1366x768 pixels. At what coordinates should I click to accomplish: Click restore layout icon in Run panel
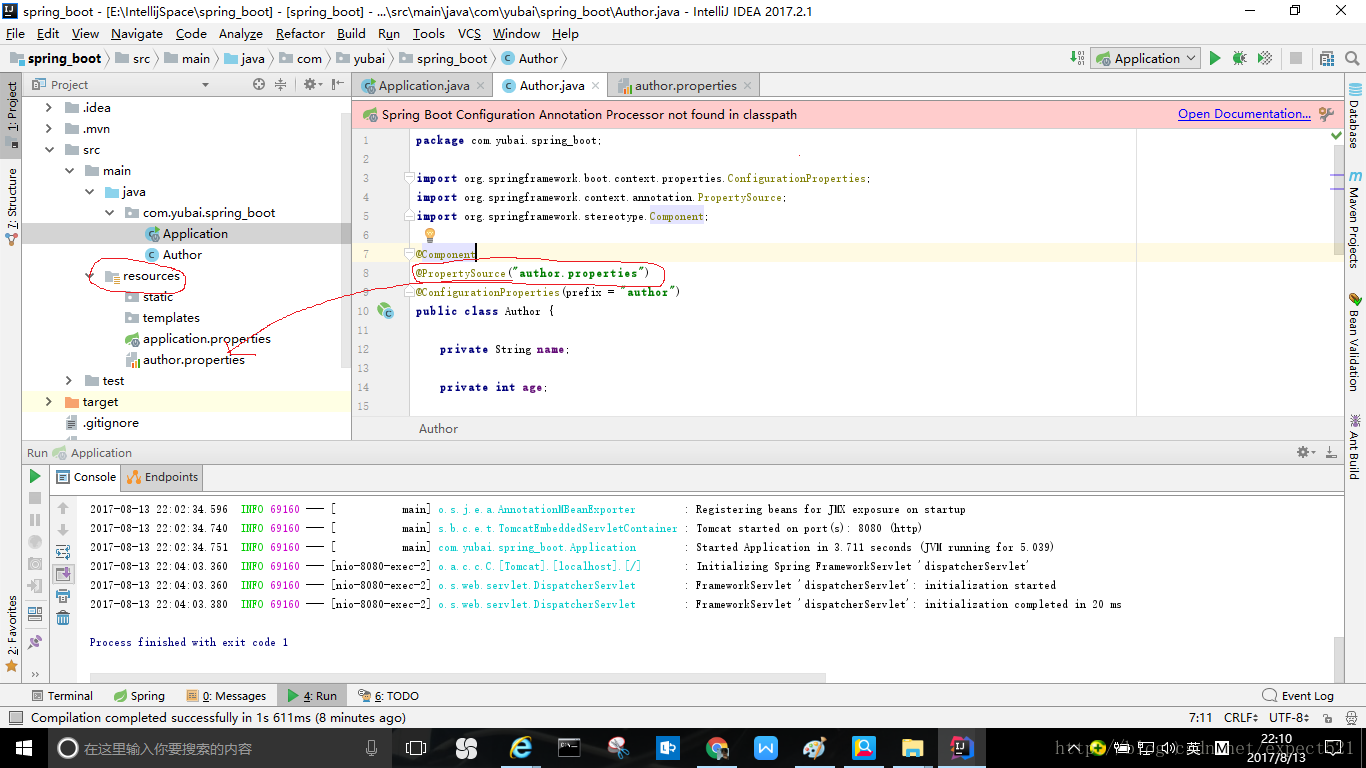point(35,613)
